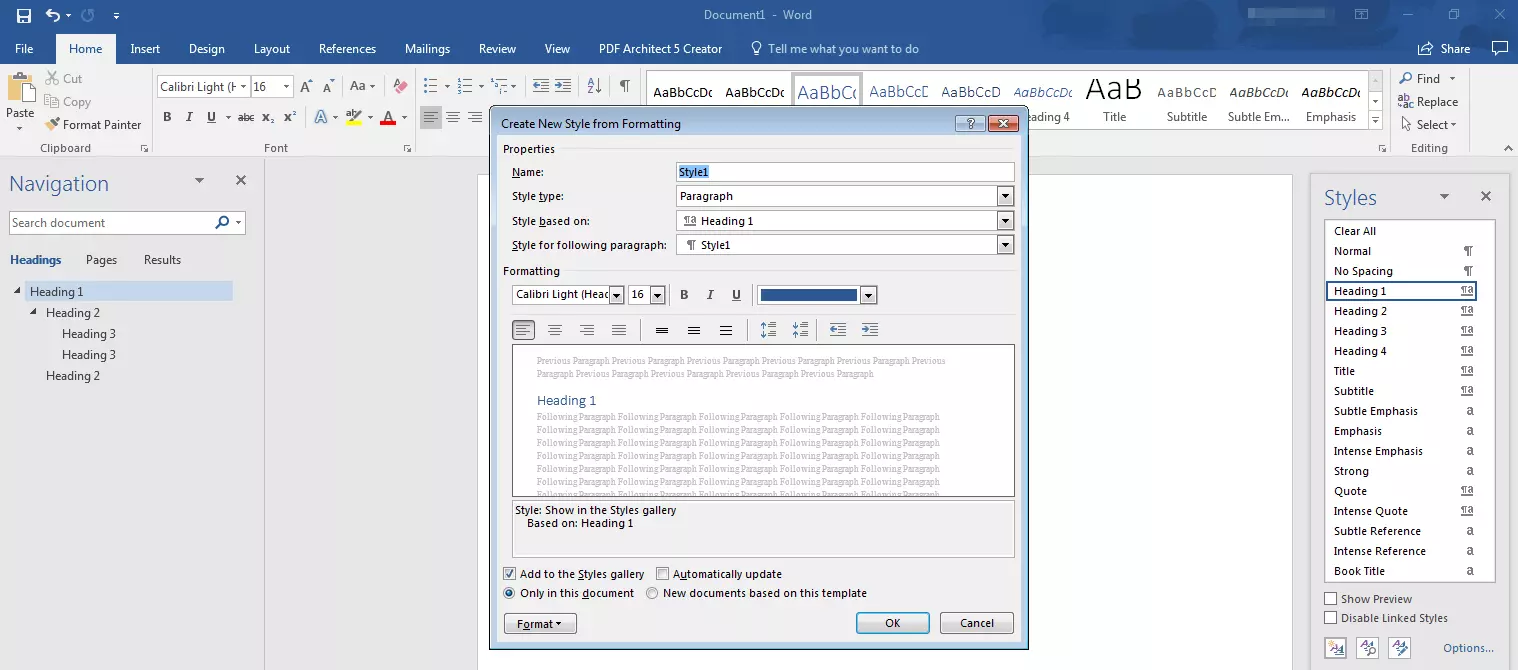
Task: Select double line spacing in style dialog
Action: coord(726,330)
